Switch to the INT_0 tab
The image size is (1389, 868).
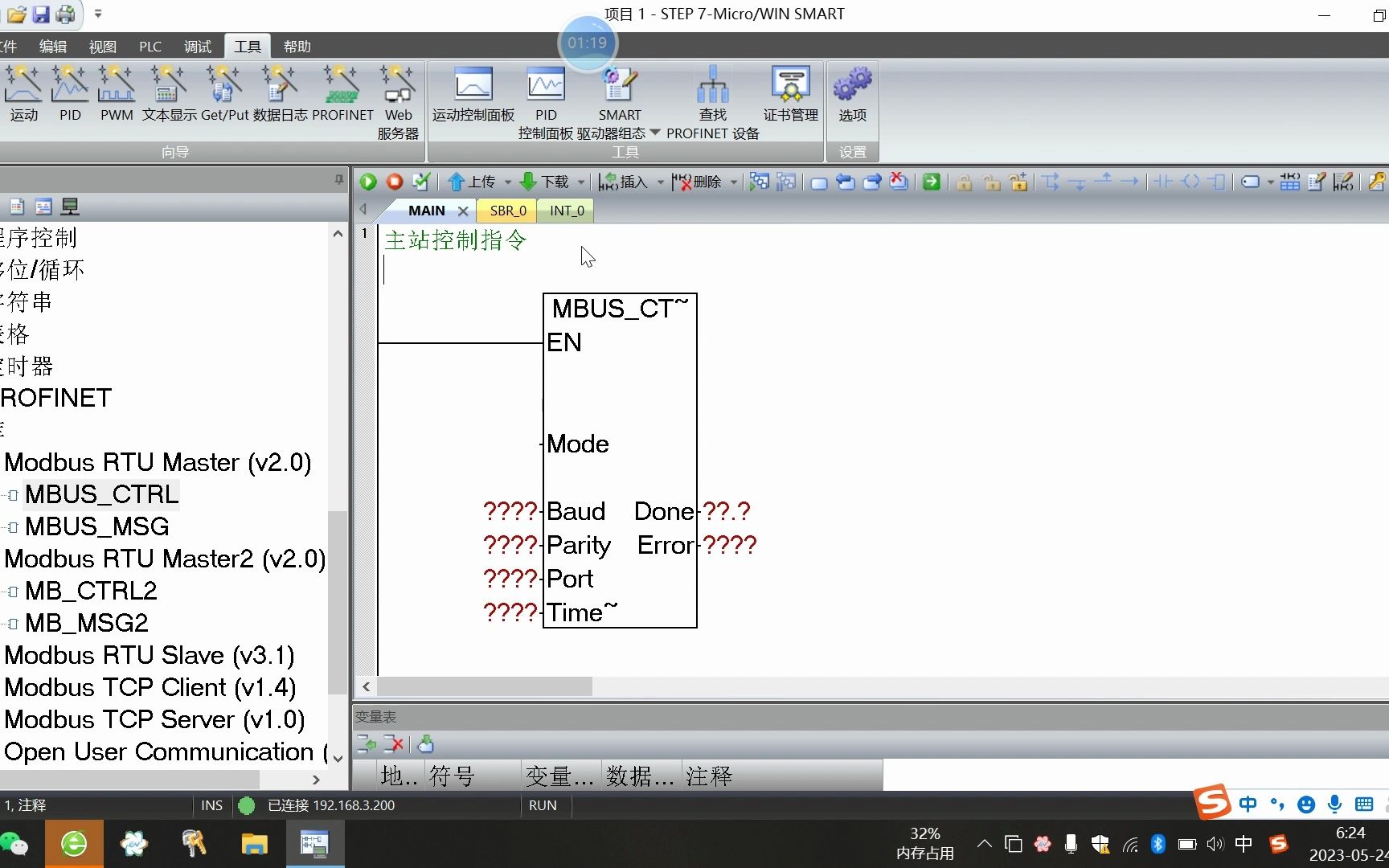pos(567,211)
